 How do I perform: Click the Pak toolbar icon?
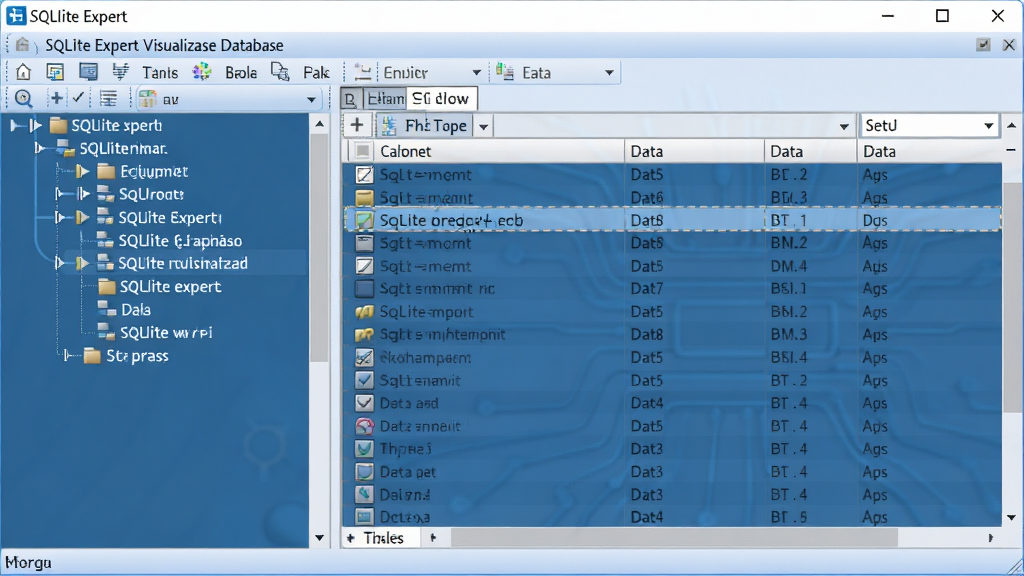280,72
